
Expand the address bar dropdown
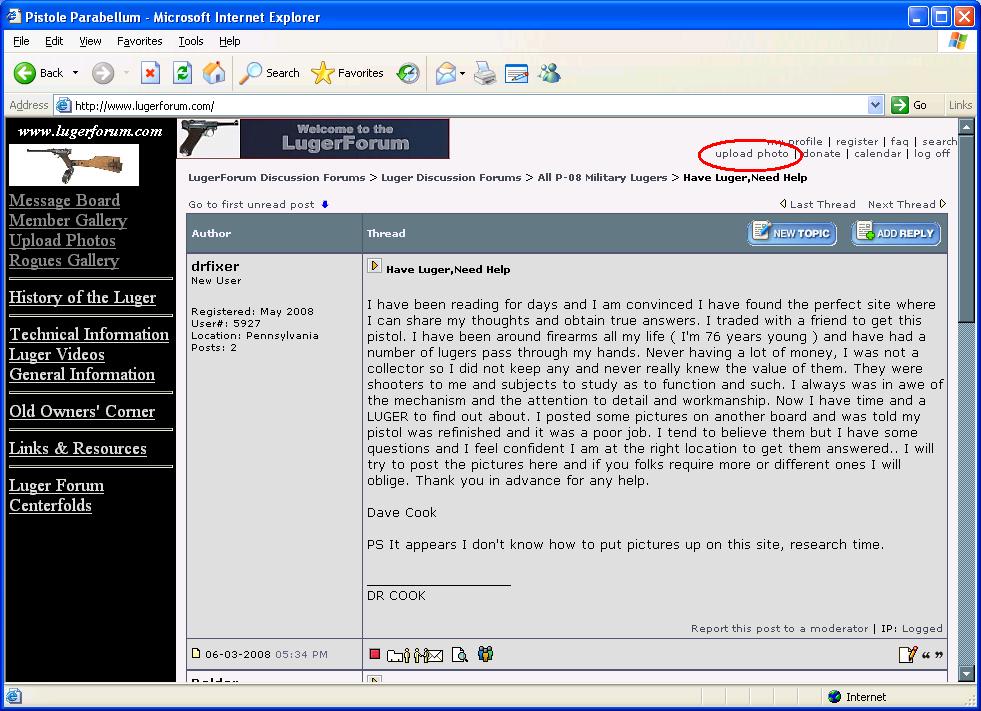(x=875, y=105)
